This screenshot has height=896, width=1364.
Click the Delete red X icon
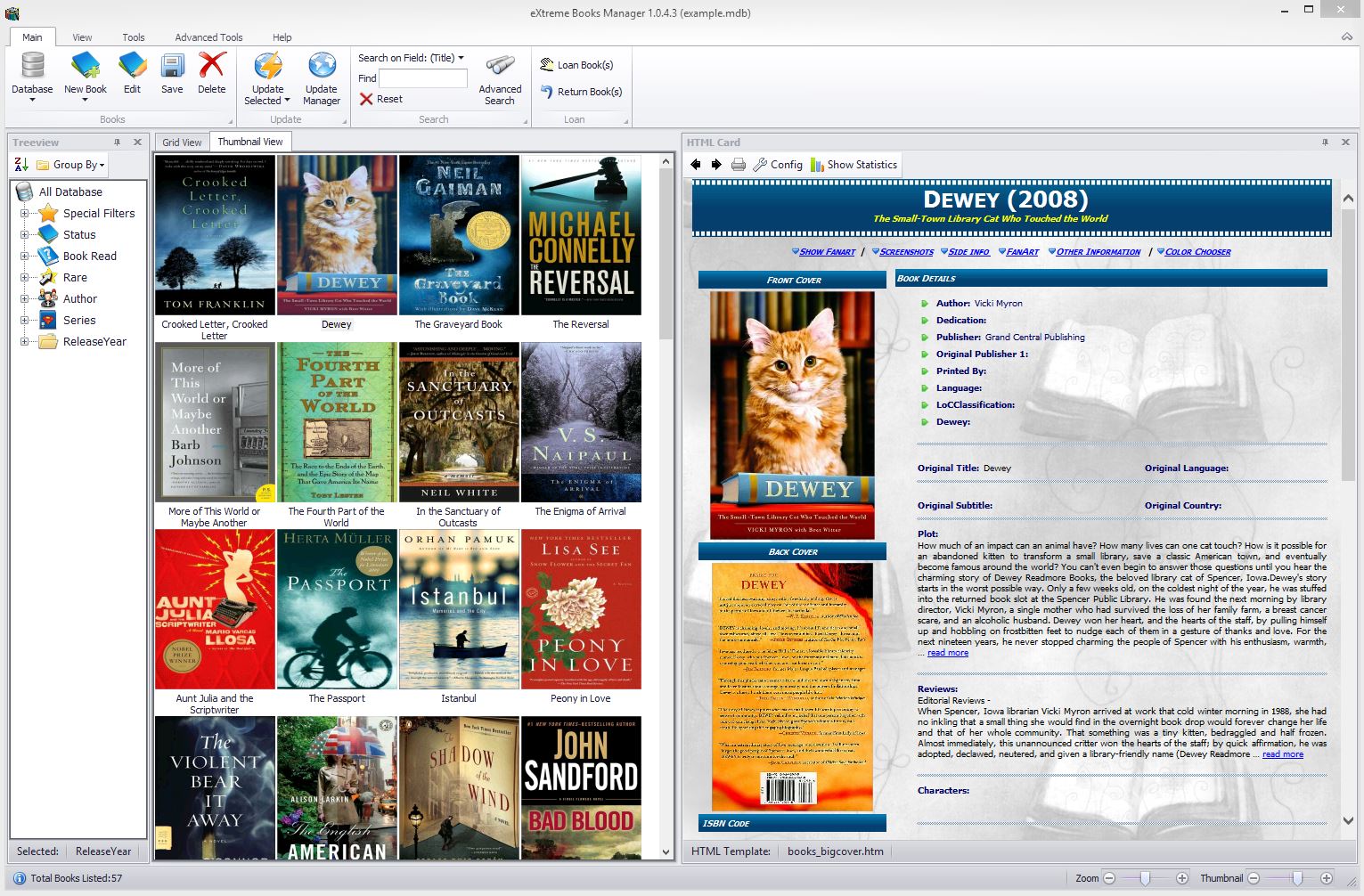[212, 67]
